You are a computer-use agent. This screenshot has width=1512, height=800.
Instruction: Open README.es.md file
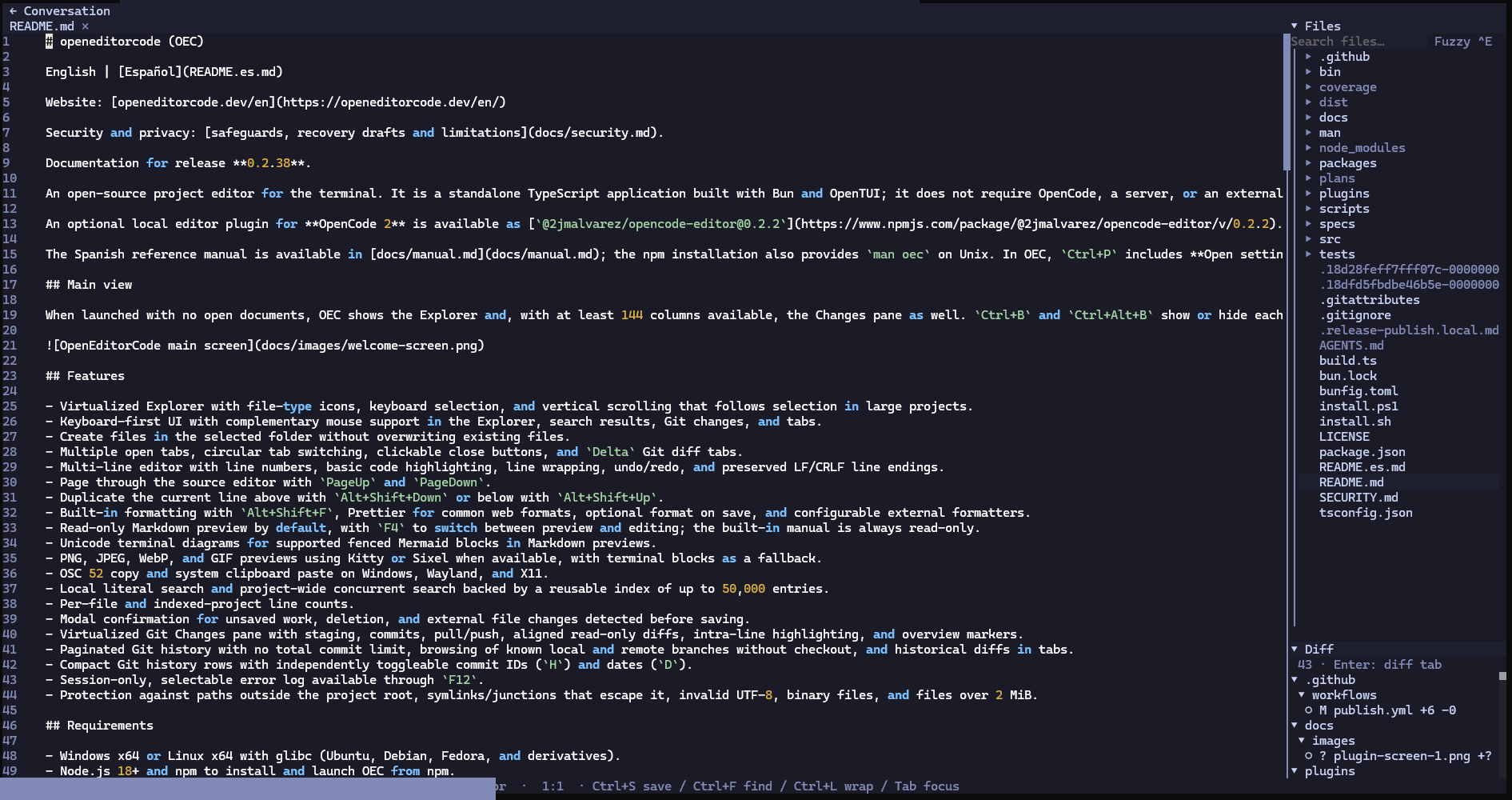click(x=1362, y=467)
